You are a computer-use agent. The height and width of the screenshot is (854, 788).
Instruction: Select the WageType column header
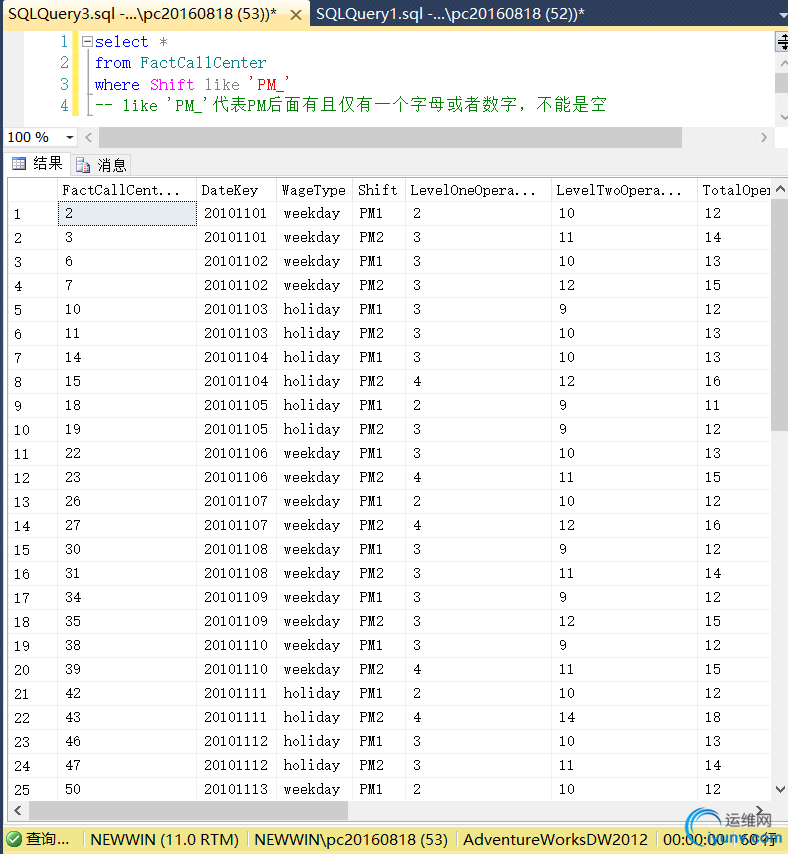314,190
